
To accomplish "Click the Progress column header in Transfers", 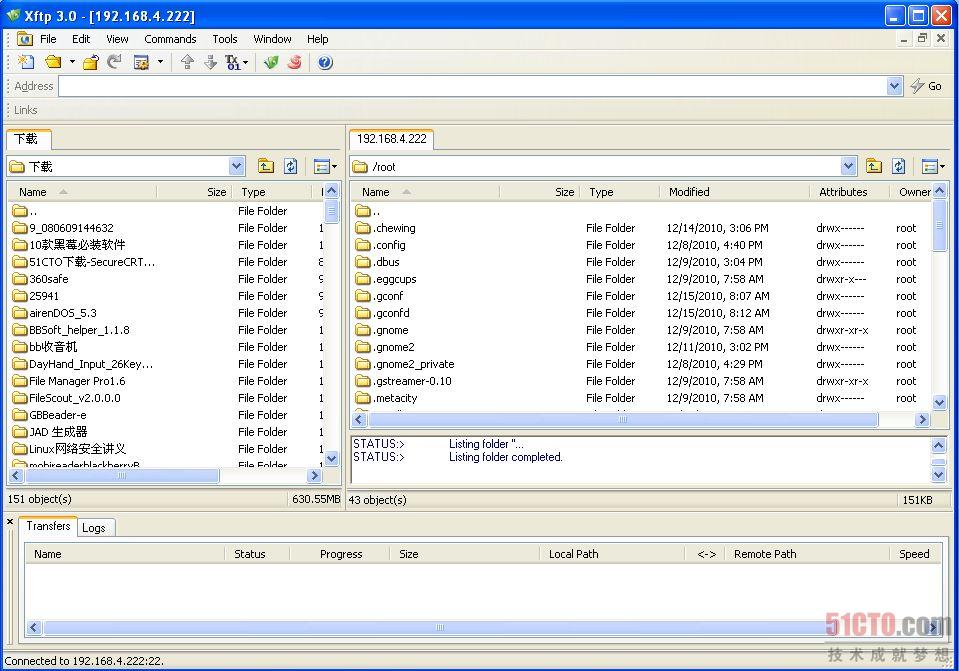I will (340, 554).
